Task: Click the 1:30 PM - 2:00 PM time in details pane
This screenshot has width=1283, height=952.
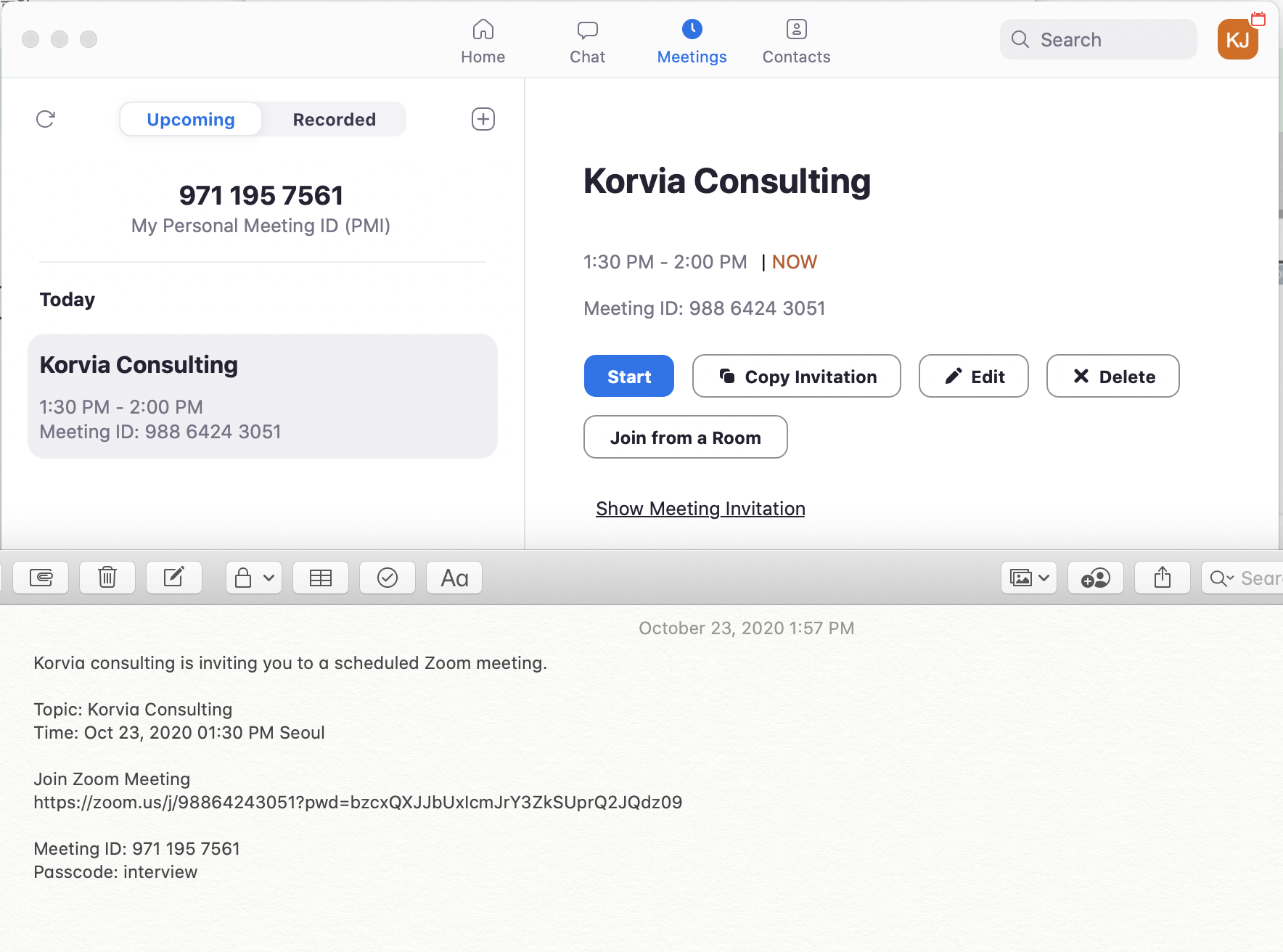Action: pyautogui.click(x=665, y=262)
